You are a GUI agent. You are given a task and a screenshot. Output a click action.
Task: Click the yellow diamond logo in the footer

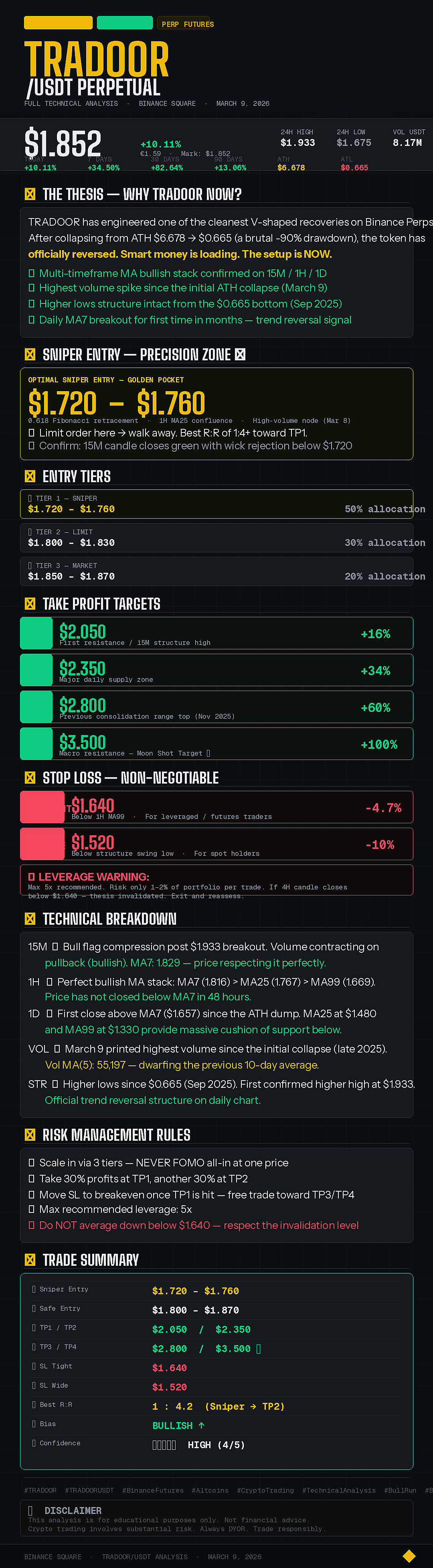coord(409,1556)
